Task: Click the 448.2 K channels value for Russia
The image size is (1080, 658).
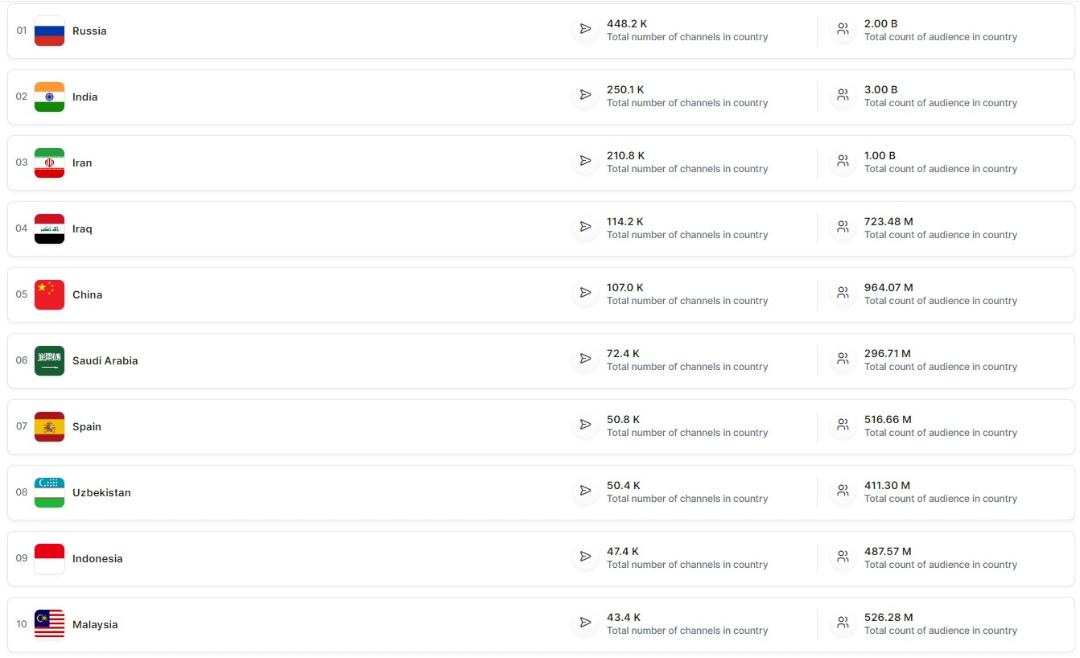Action: [627, 23]
